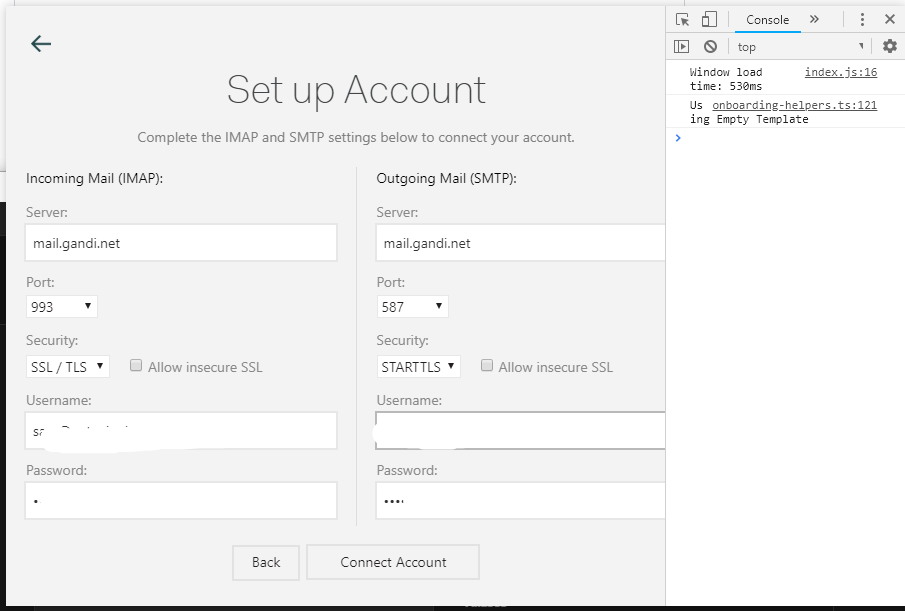Click the Incoming Mail (IMAP) label

tap(95, 178)
